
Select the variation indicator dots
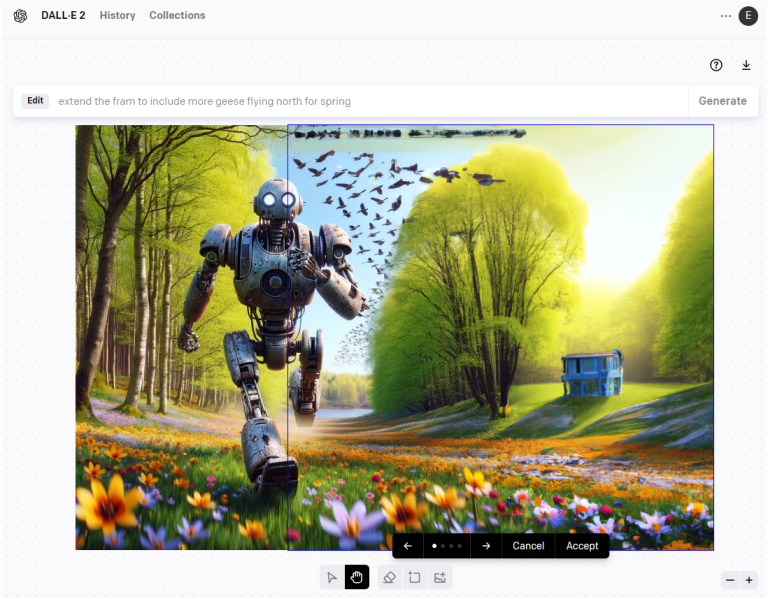pos(446,546)
